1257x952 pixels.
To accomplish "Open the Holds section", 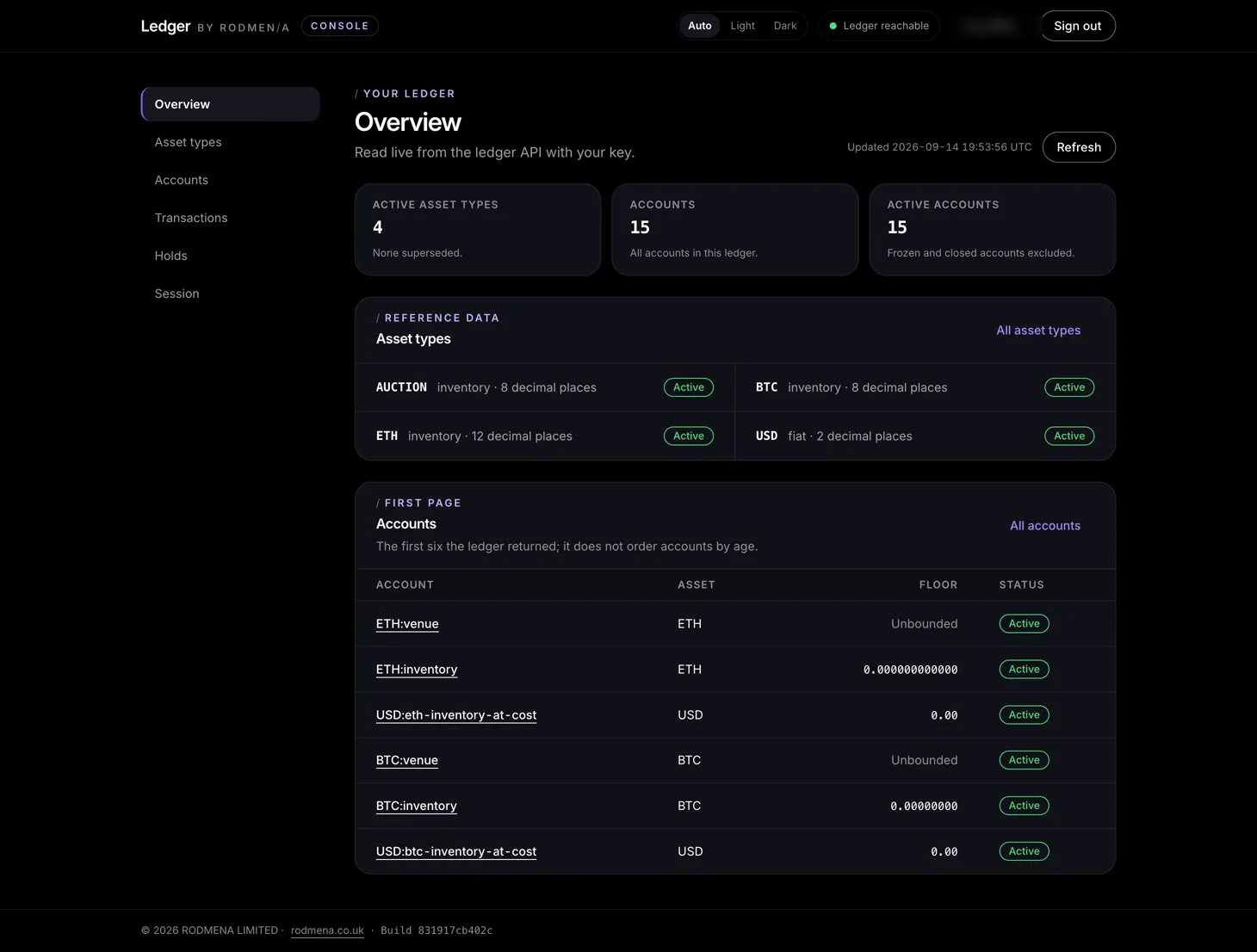I will pyautogui.click(x=231, y=256).
